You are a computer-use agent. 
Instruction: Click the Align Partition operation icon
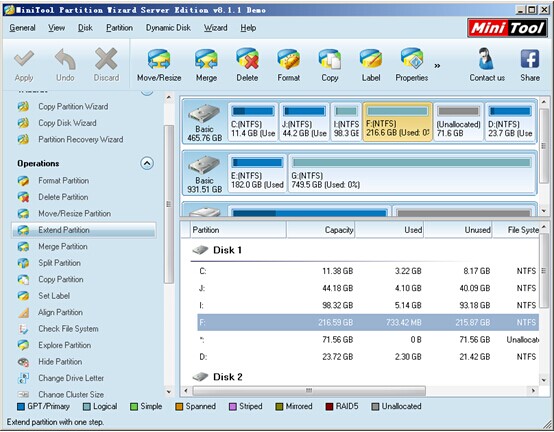pyautogui.click(x=23, y=312)
